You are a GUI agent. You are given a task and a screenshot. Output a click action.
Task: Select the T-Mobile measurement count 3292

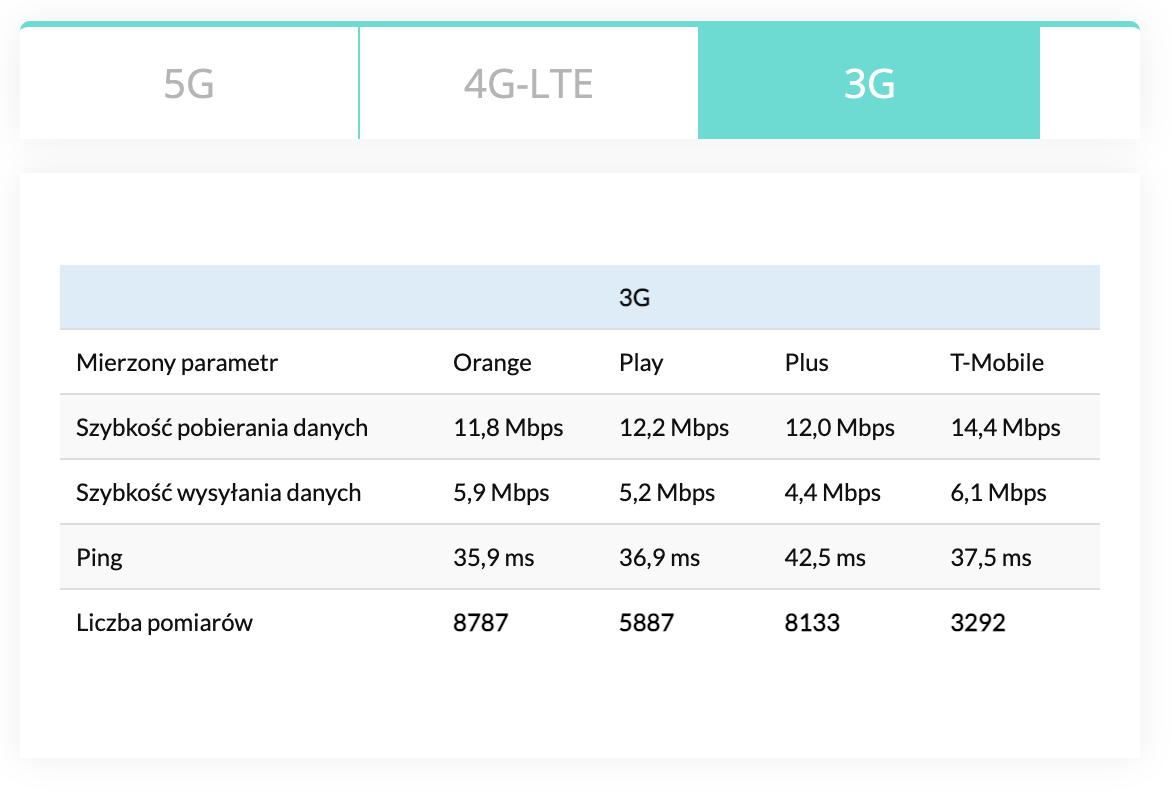pos(978,623)
